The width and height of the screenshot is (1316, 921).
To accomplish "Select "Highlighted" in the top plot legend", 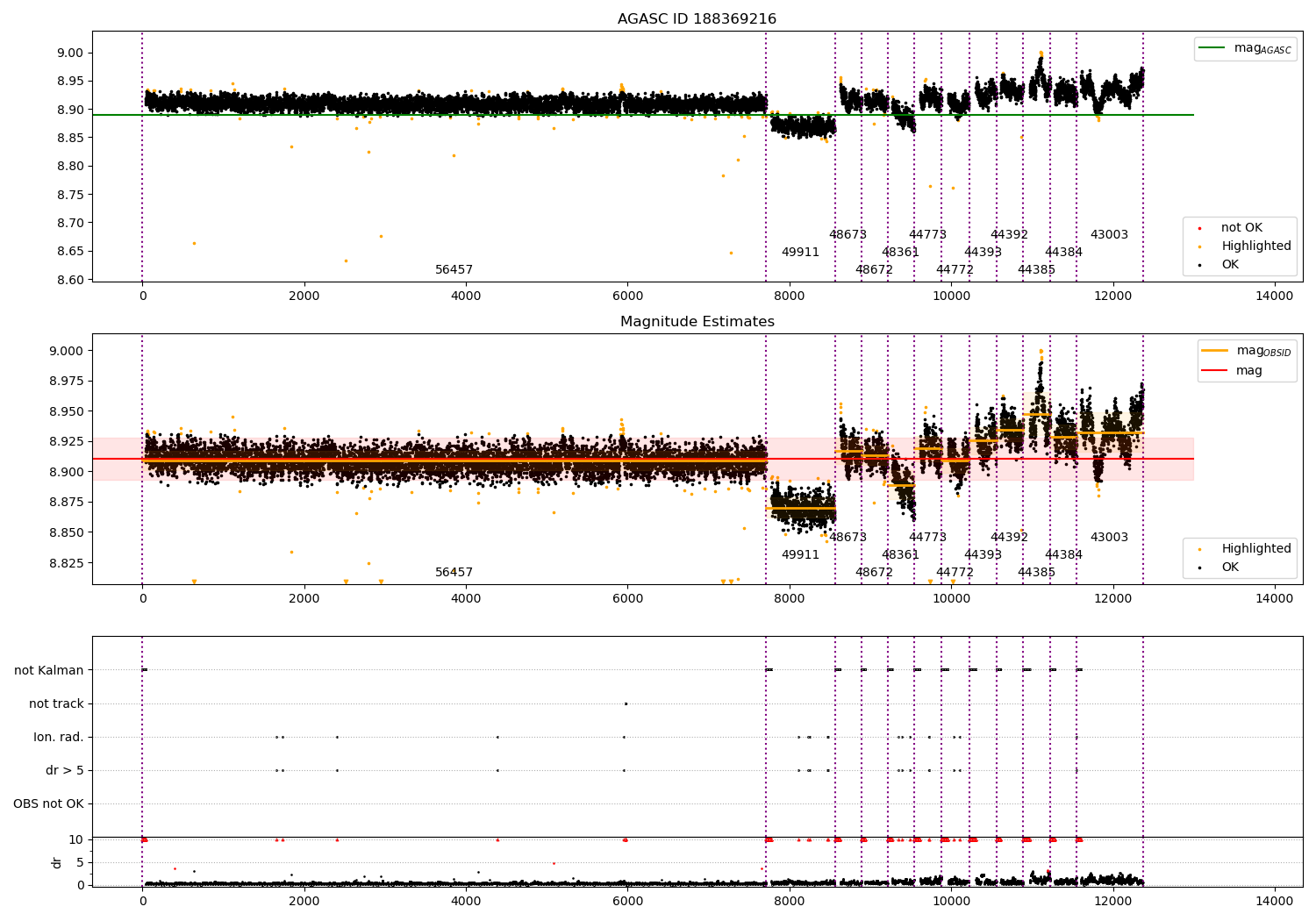I will click(1256, 246).
